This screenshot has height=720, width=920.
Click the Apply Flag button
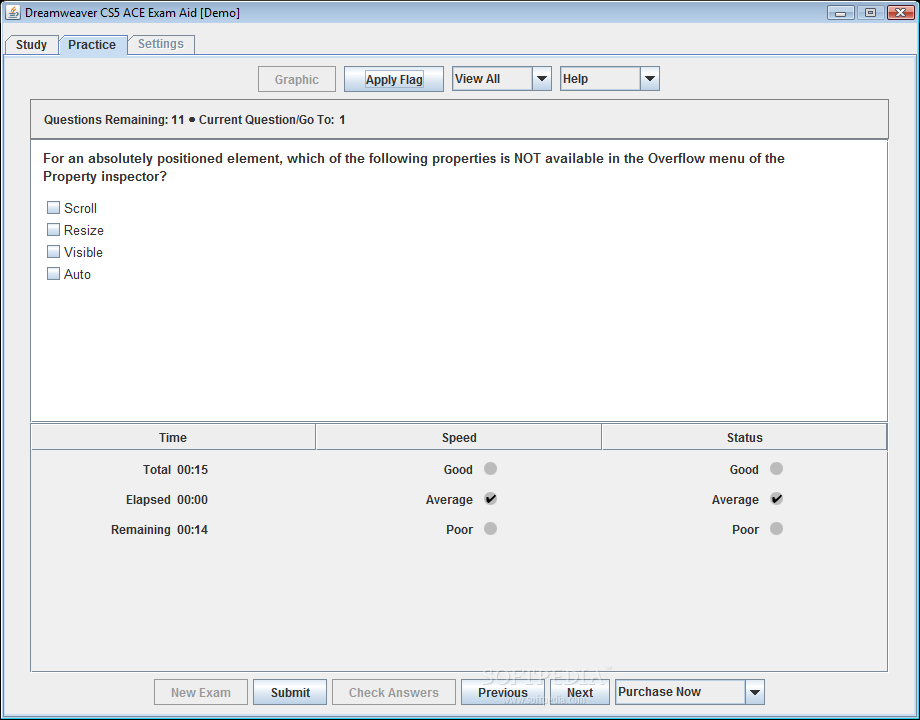394,79
